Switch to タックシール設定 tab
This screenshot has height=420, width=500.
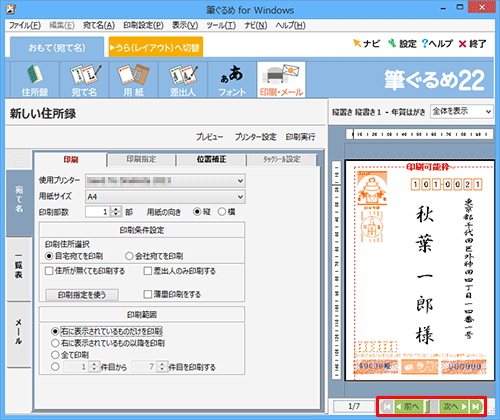coord(282,160)
